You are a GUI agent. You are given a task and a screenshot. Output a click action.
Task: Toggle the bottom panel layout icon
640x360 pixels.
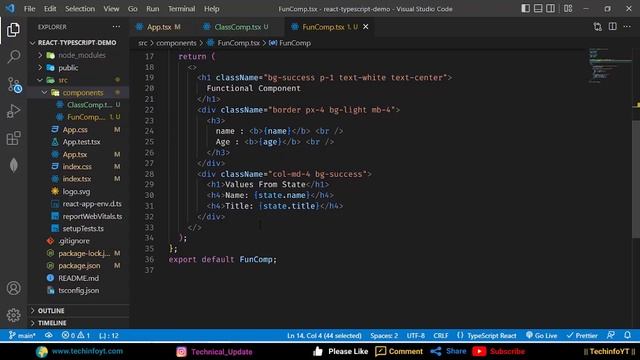[538, 8]
